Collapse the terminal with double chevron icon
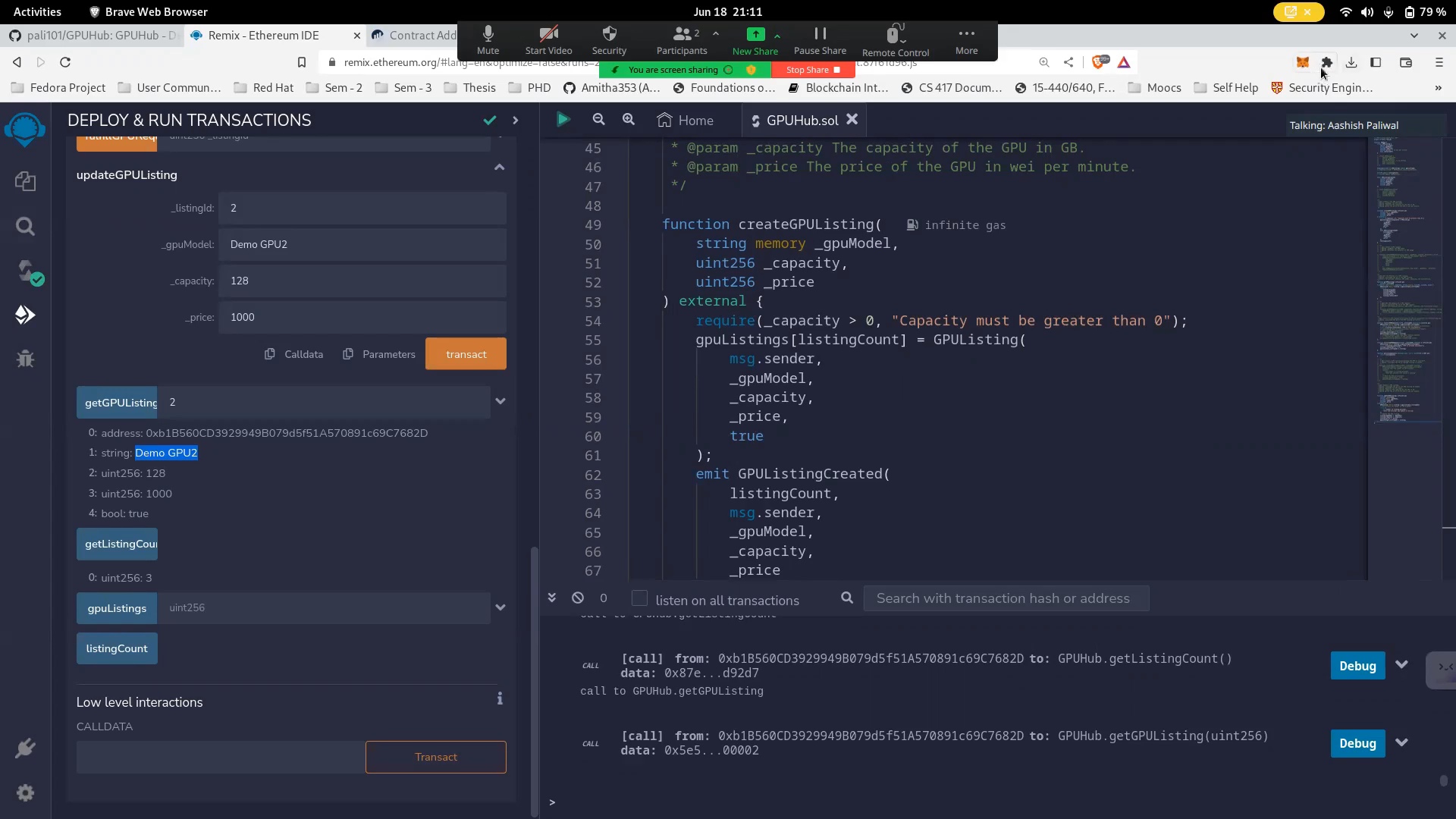The width and height of the screenshot is (1456, 819). (552, 598)
